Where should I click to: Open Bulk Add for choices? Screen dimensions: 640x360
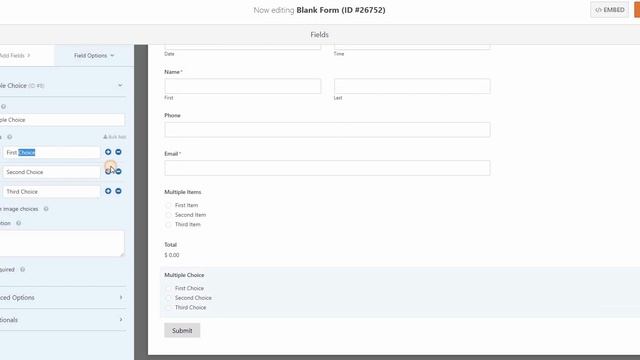(115, 137)
